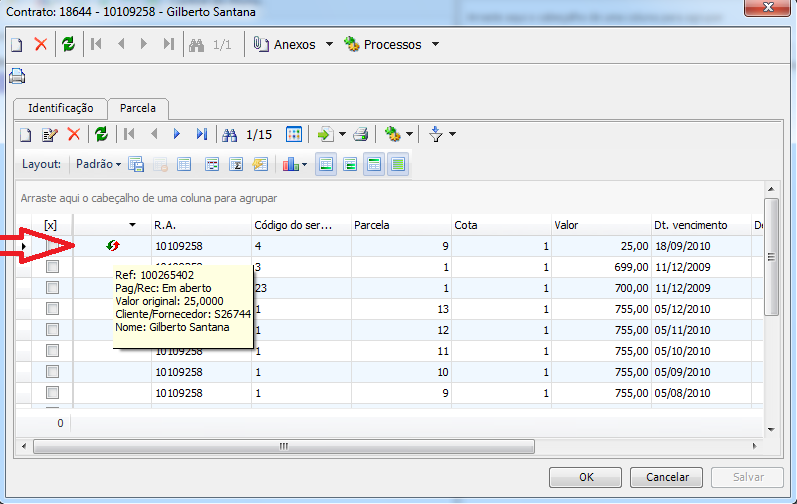
Task: Open the bar chart icon
Action: pos(291,164)
